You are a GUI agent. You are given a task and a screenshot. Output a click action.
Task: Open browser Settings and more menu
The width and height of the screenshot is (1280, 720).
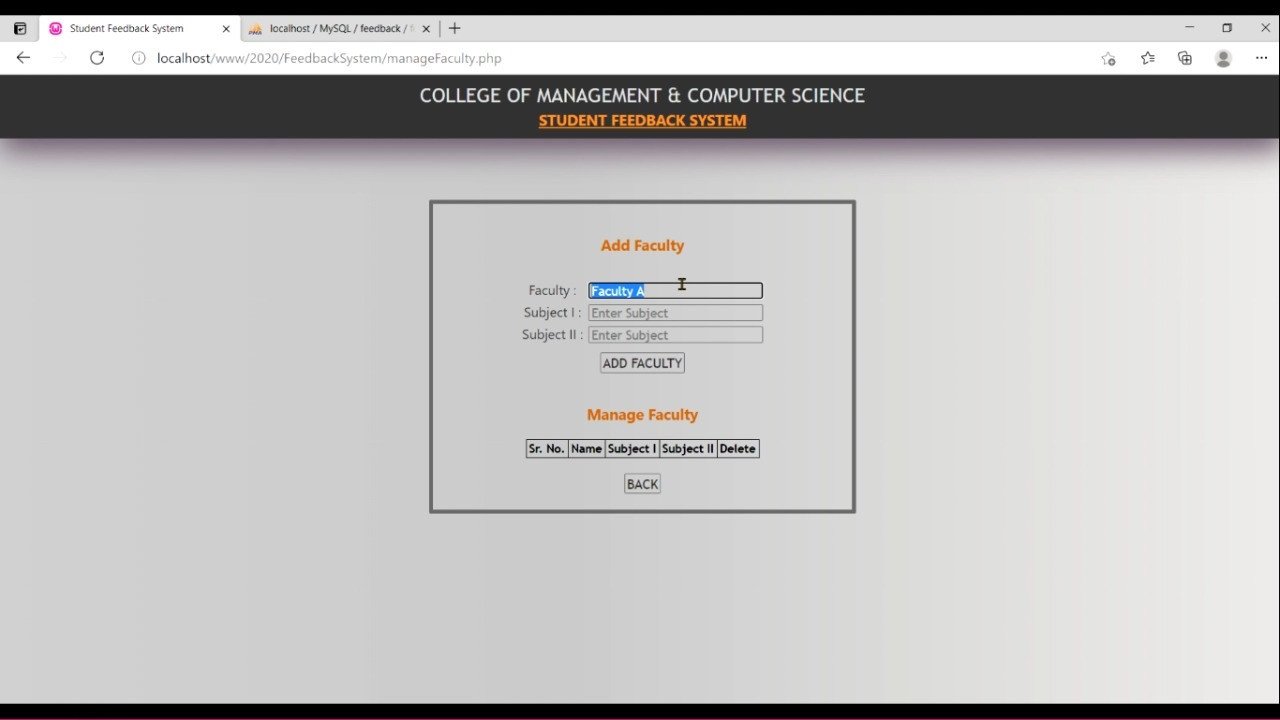[x=1261, y=58]
